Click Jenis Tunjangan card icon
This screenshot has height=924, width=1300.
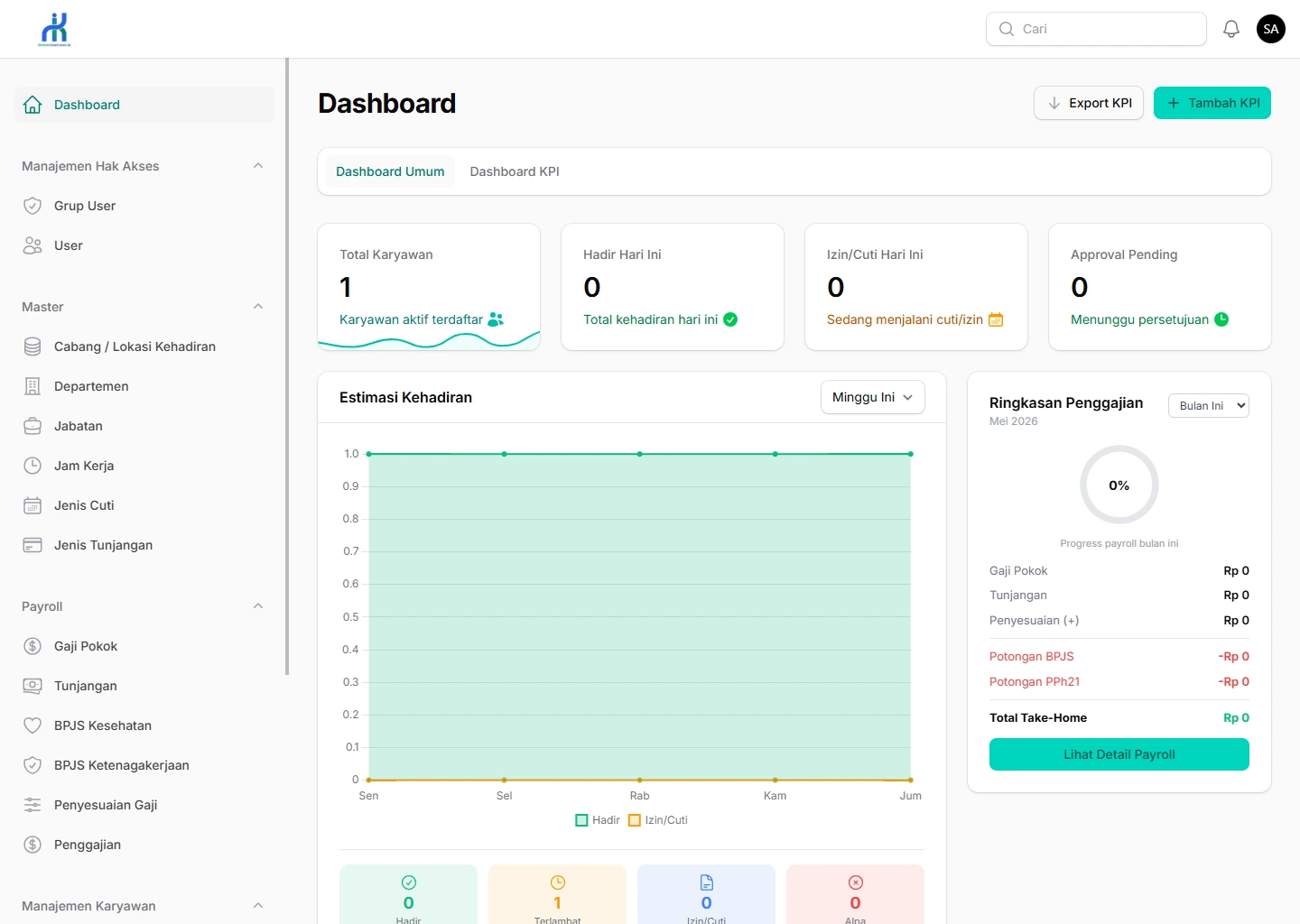(32, 545)
